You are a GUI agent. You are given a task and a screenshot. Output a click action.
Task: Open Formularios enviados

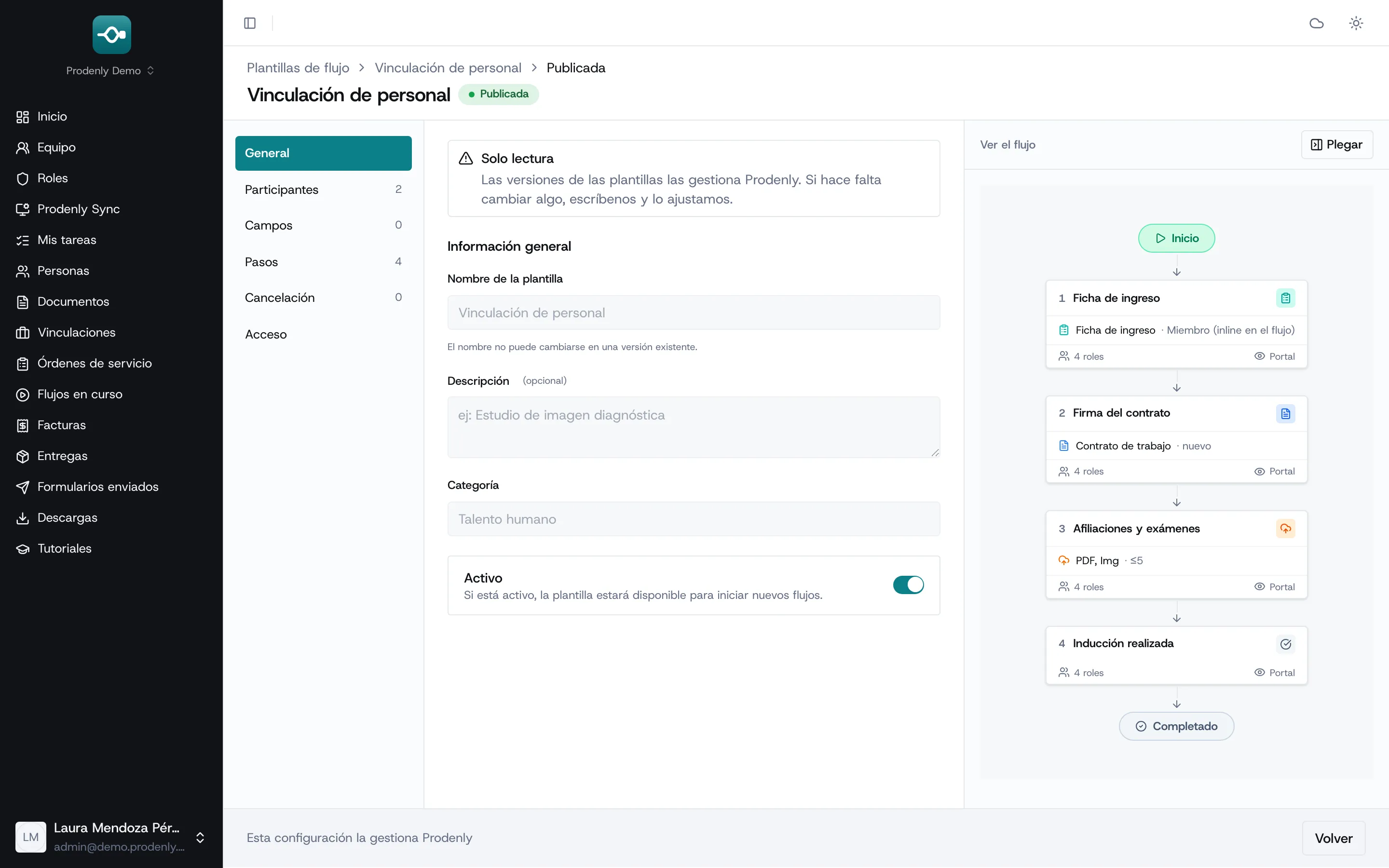(111, 487)
